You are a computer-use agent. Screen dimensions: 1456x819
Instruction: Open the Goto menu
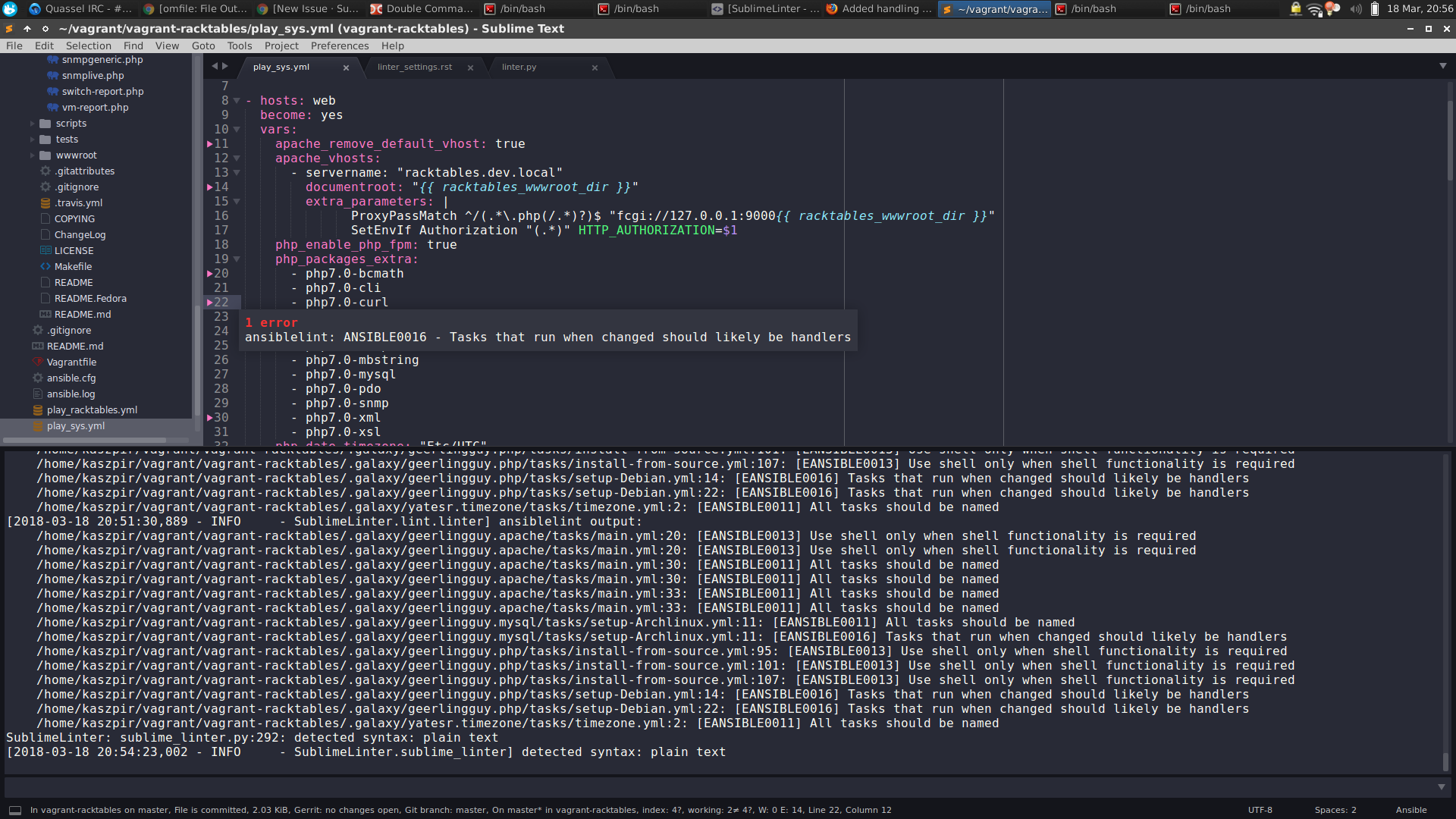click(202, 45)
